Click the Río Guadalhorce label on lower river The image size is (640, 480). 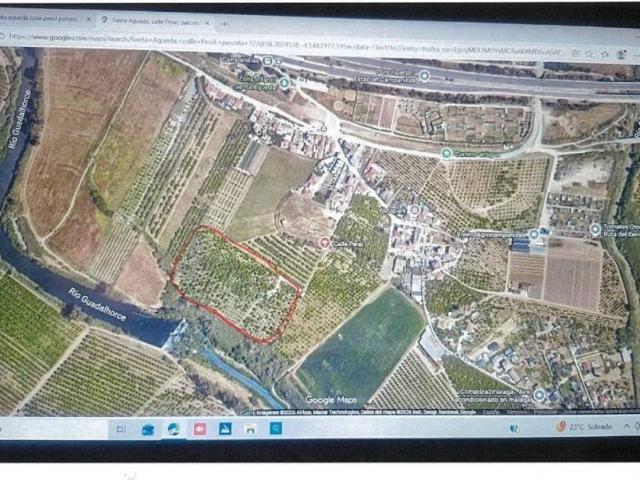pos(98,304)
